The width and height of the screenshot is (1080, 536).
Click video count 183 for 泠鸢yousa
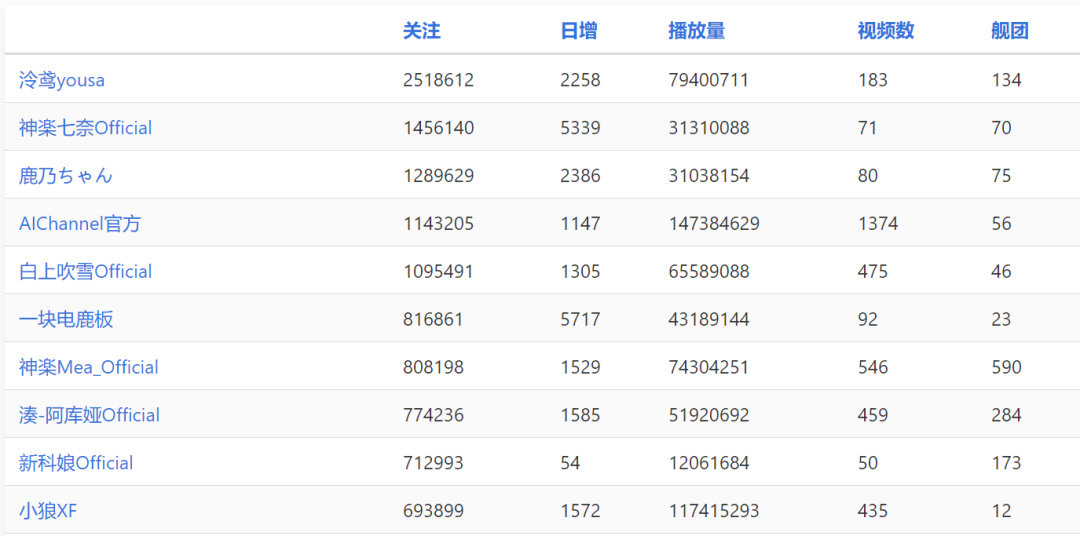(873, 81)
